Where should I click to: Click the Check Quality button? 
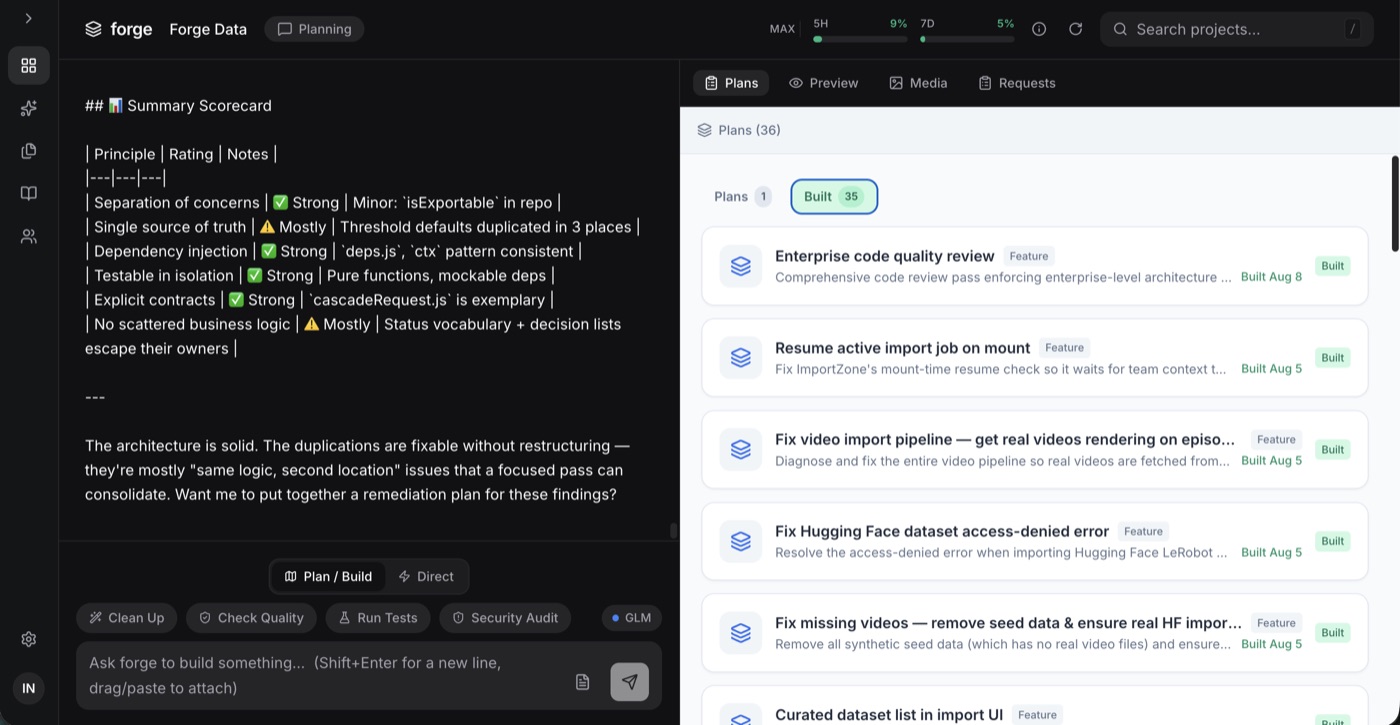tap(251, 618)
